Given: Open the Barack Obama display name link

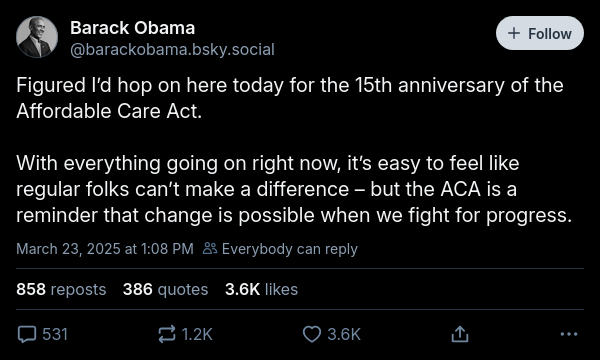Looking at the screenshot, I should tap(132, 28).
